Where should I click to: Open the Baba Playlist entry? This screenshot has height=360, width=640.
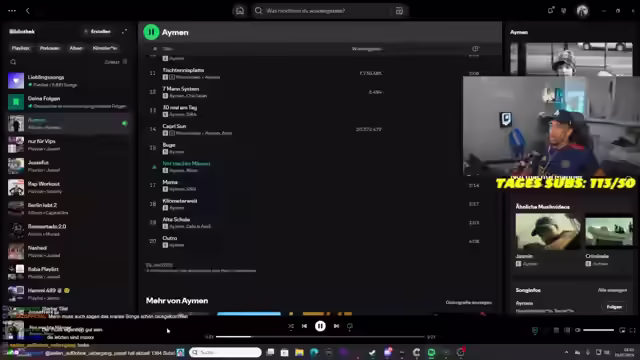69,273
